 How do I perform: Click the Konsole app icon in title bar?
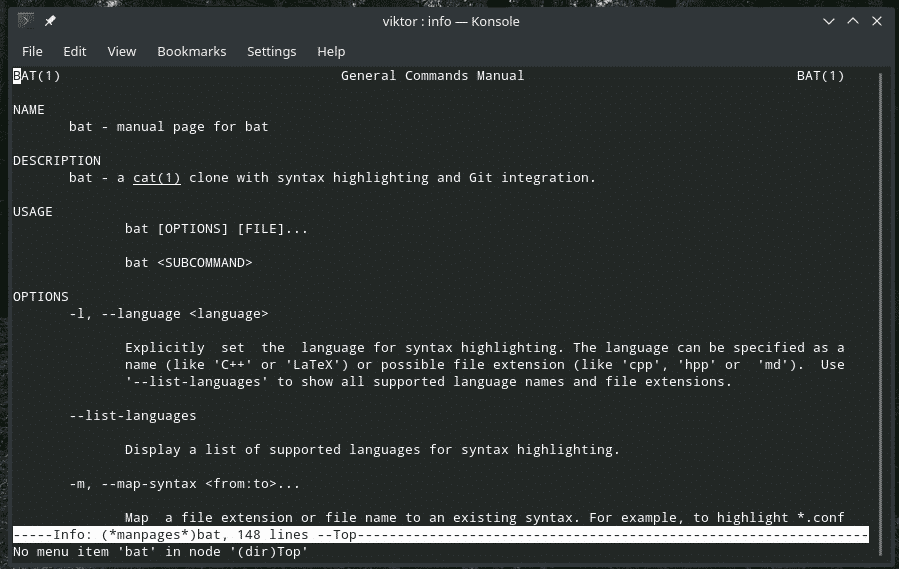tap(26, 21)
